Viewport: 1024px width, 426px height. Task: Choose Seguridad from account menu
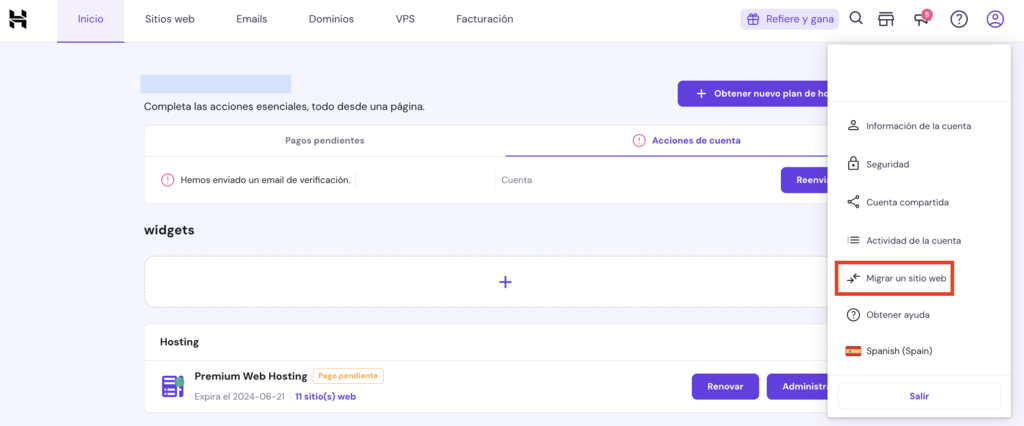(x=887, y=164)
